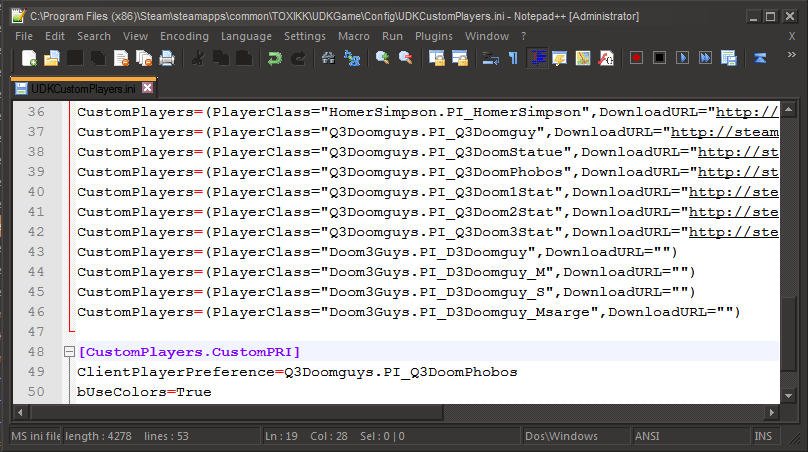The height and width of the screenshot is (452, 808).
Task: Start macro recording with red dot icon
Action: tap(636, 58)
